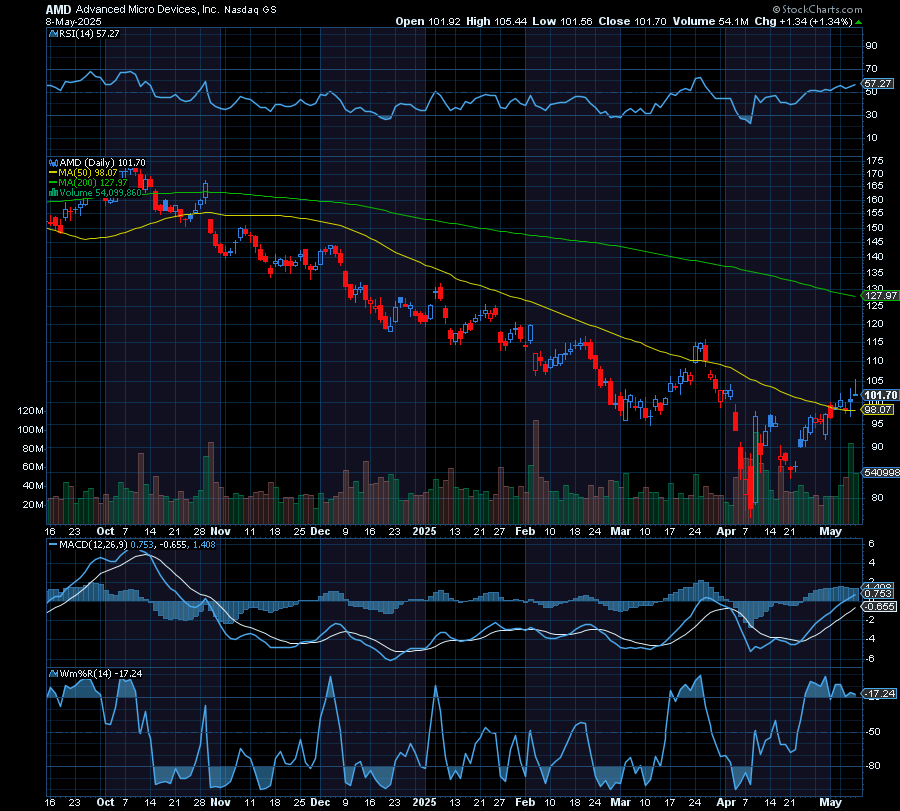Click the candlestick icon in AMD legend
The width and height of the screenshot is (900, 811).
point(53,161)
